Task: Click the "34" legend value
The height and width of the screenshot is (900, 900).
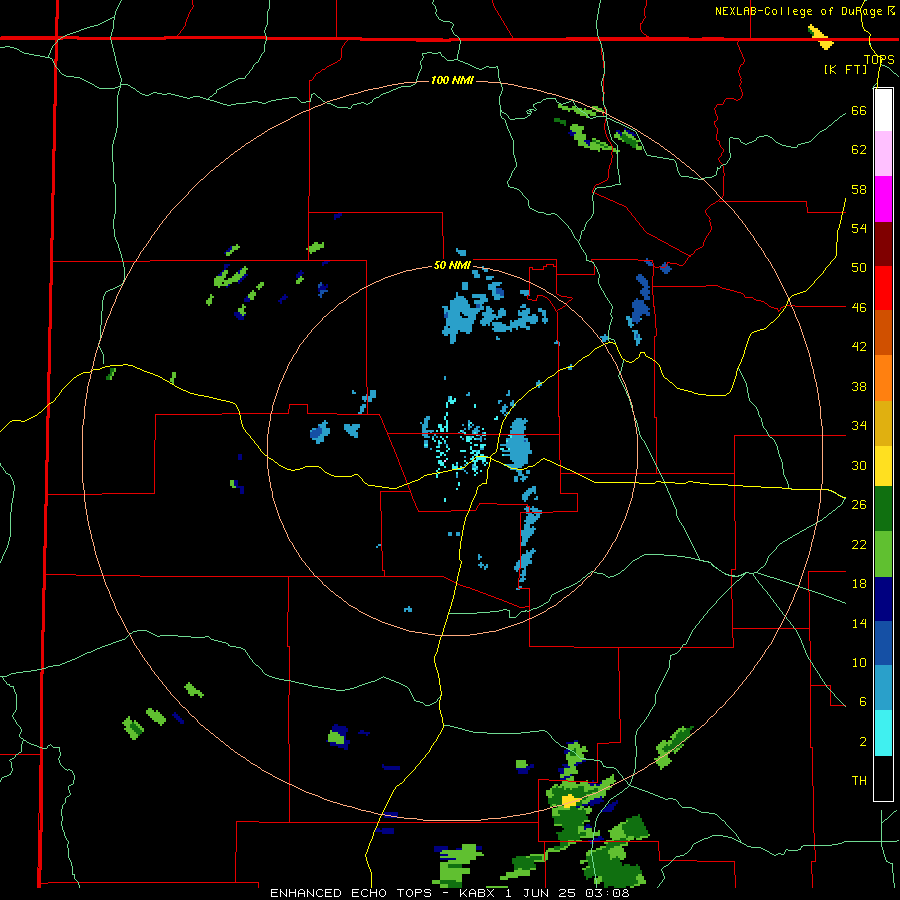Action: pyautogui.click(x=859, y=426)
